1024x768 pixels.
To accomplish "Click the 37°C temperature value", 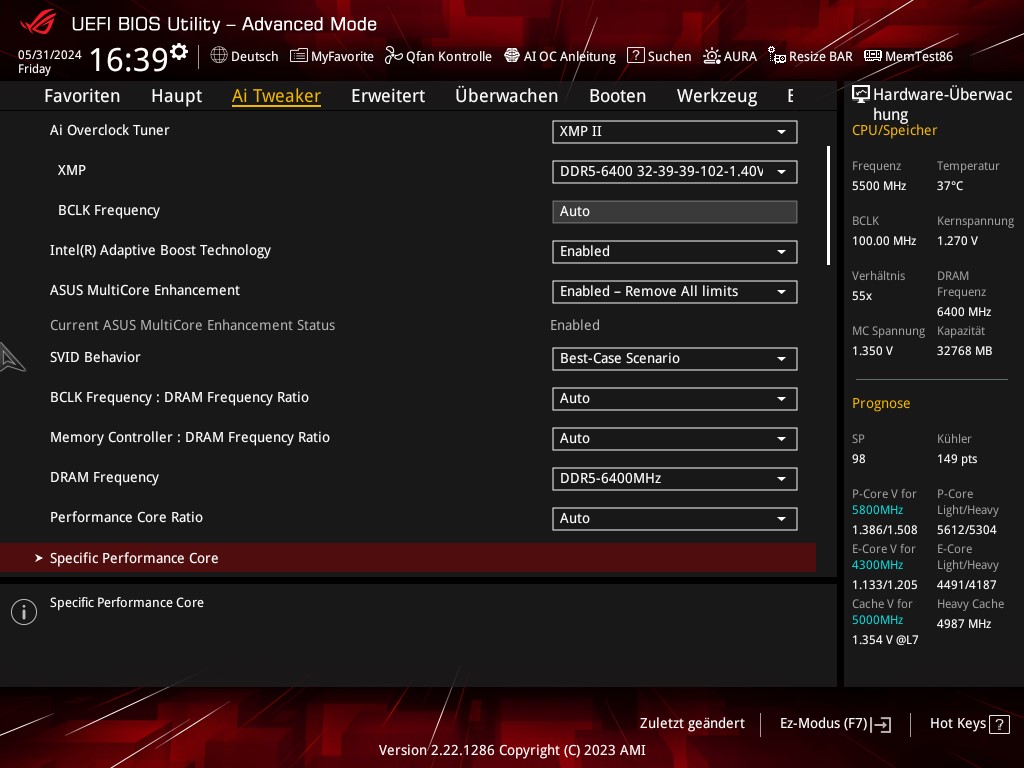I will 950,186.
